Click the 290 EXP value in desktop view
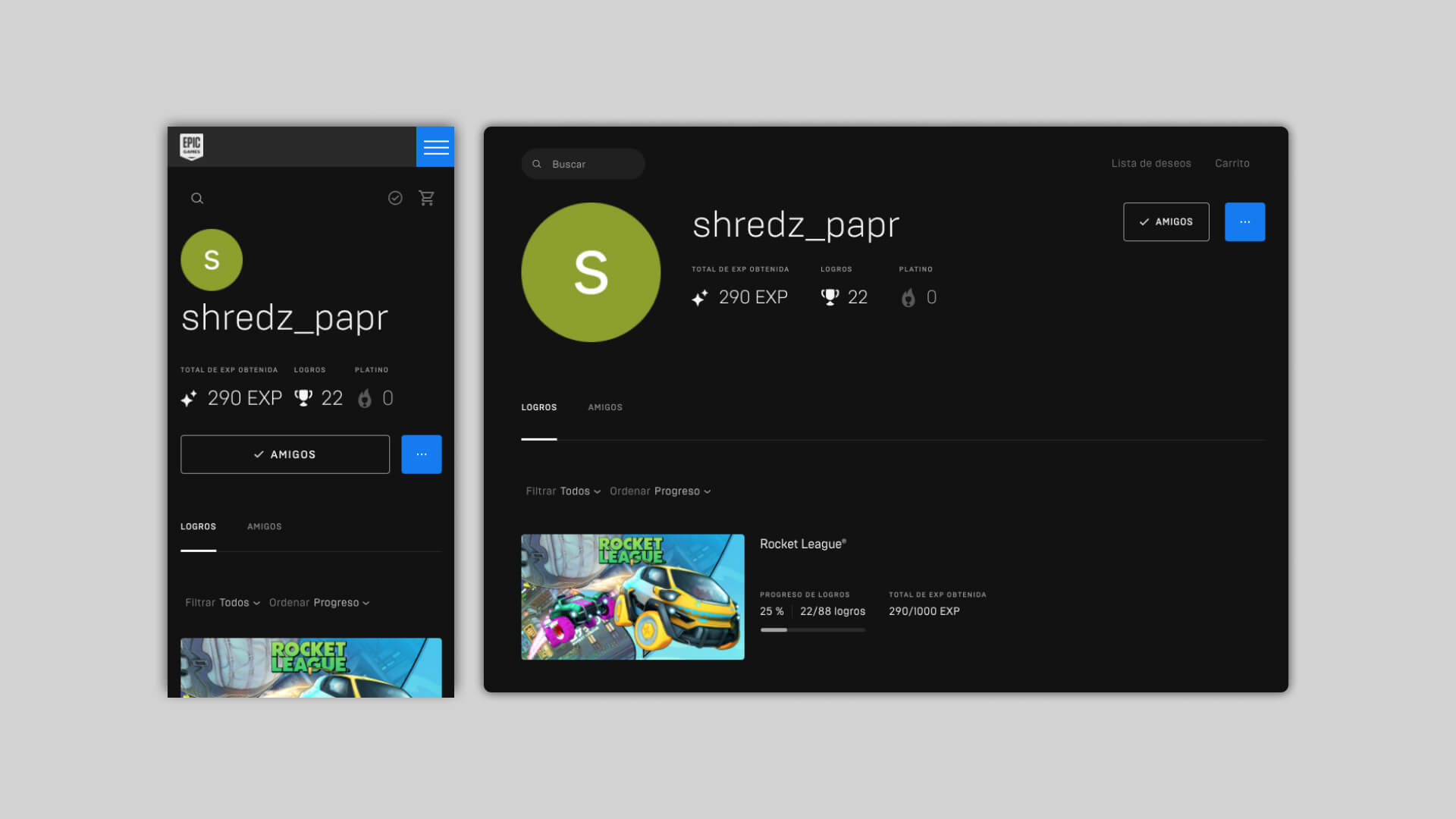This screenshot has width=1456, height=819. click(x=753, y=297)
